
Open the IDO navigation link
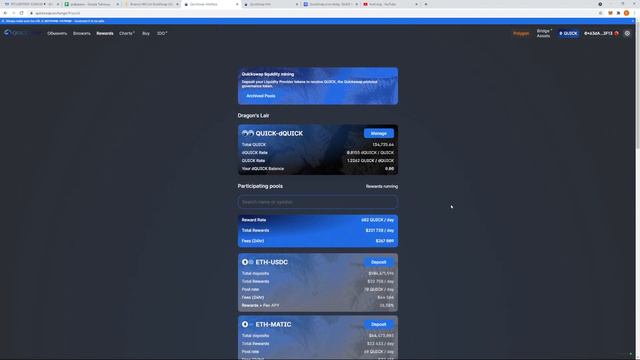162,33
